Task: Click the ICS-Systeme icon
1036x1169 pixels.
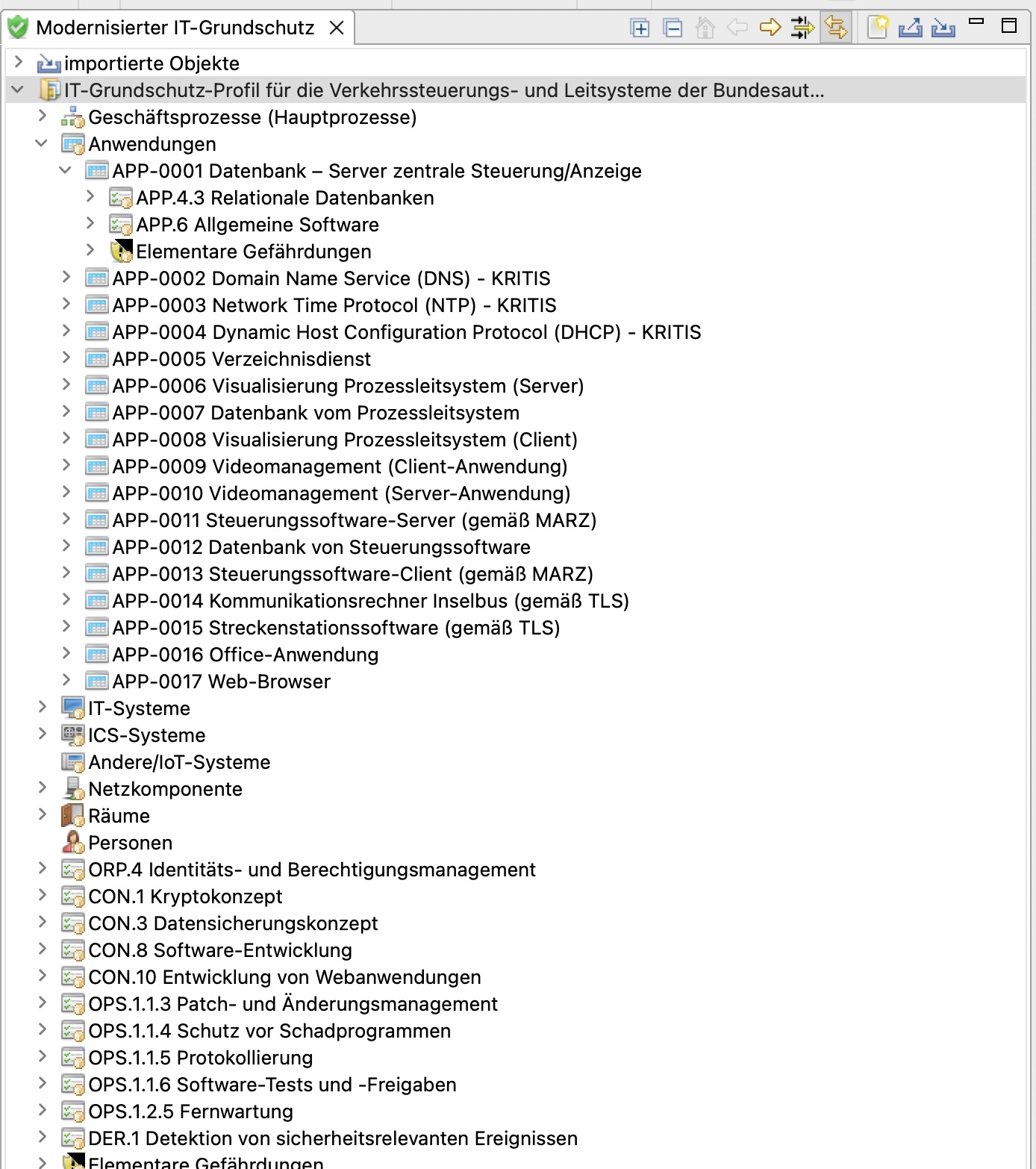Action: (x=73, y=735)
